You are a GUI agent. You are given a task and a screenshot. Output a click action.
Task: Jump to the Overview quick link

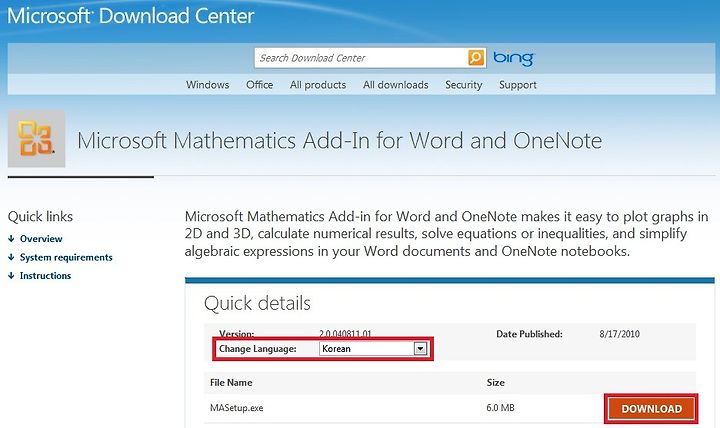[41, 239]
